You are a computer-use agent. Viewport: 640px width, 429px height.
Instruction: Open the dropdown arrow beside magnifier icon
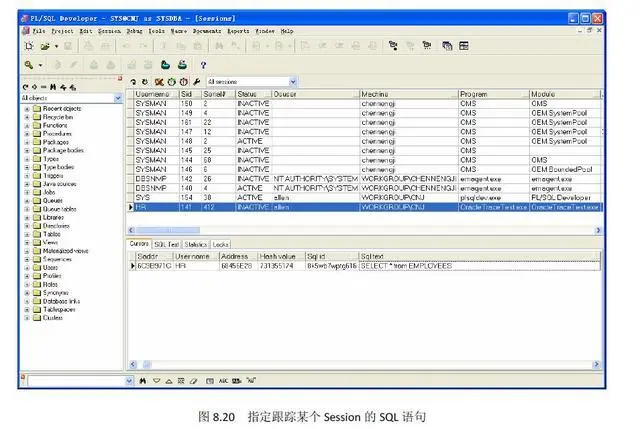click(40, 65)
